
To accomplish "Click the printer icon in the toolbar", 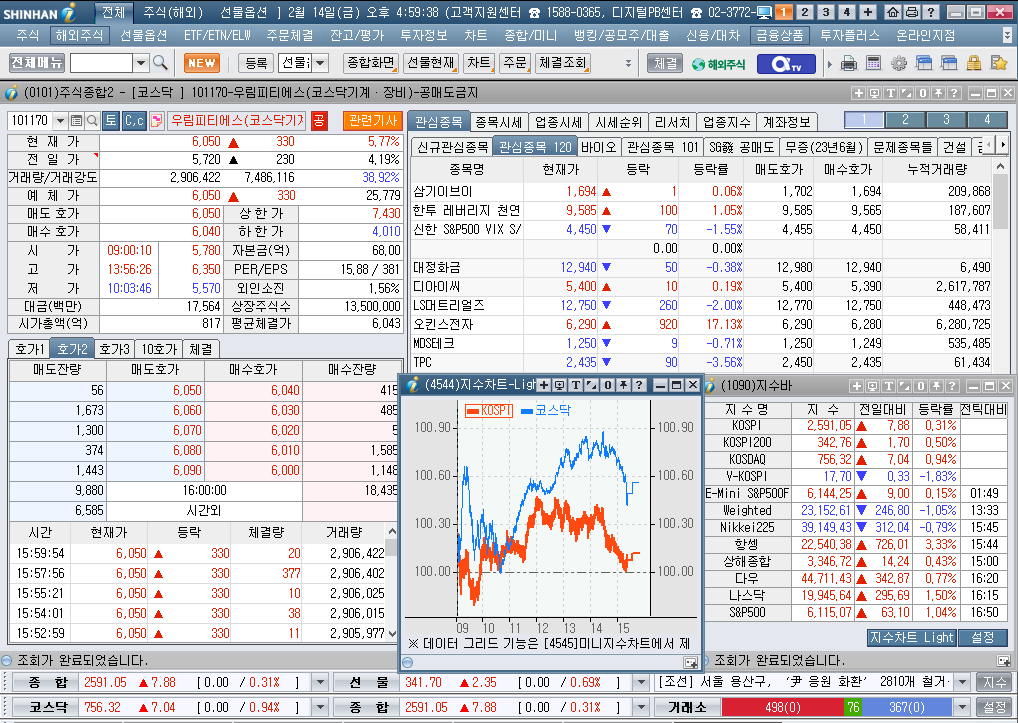I will (x=849, y=63).
